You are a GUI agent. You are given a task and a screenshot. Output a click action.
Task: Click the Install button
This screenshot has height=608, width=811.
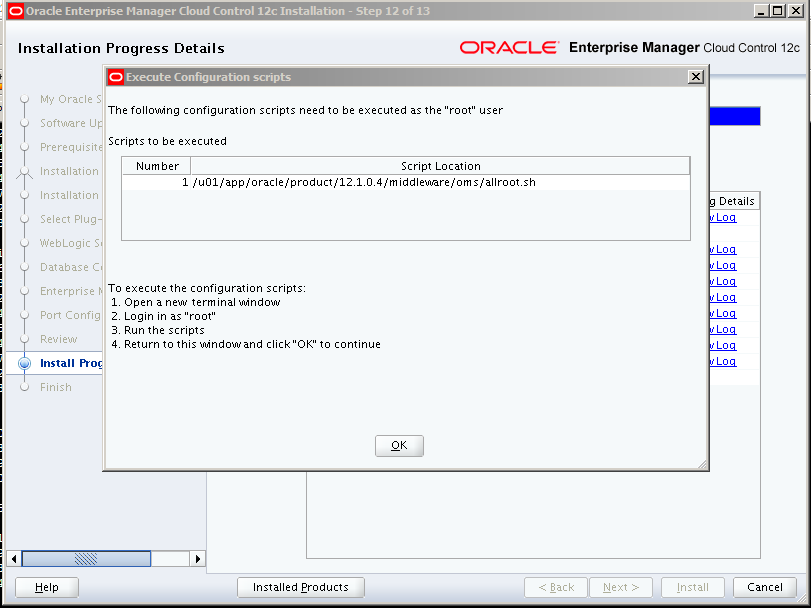click(693, 587)
